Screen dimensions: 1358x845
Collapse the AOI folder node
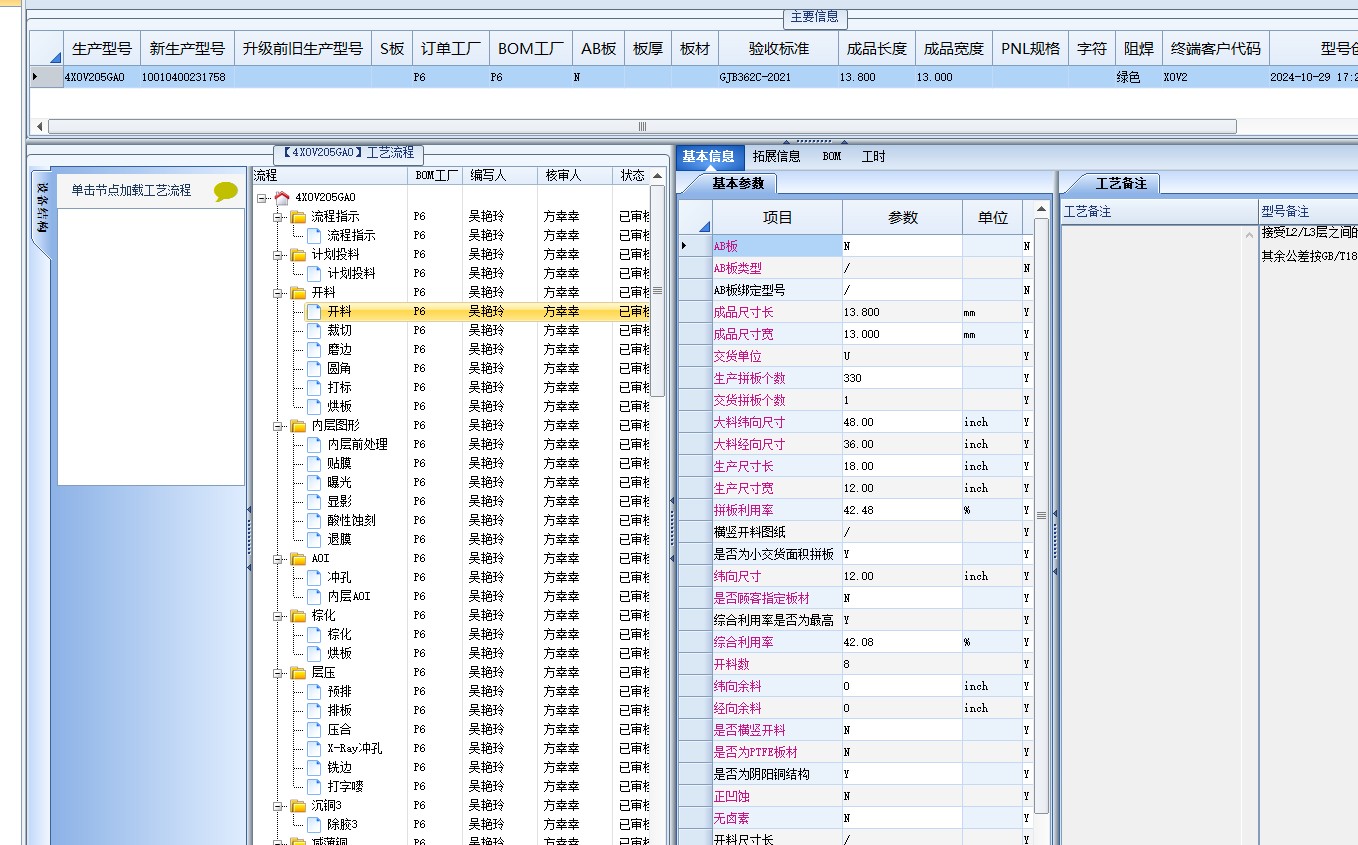pyautogui.click(x=278, y=559)
